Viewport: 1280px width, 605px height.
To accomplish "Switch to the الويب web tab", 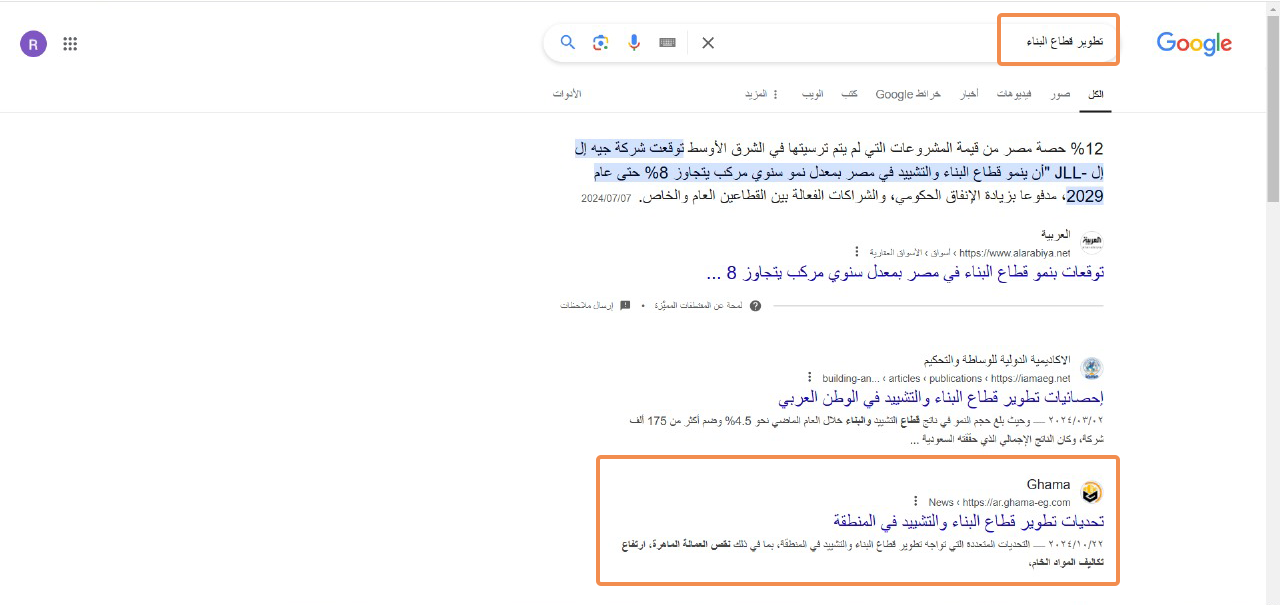I will 813,94.
